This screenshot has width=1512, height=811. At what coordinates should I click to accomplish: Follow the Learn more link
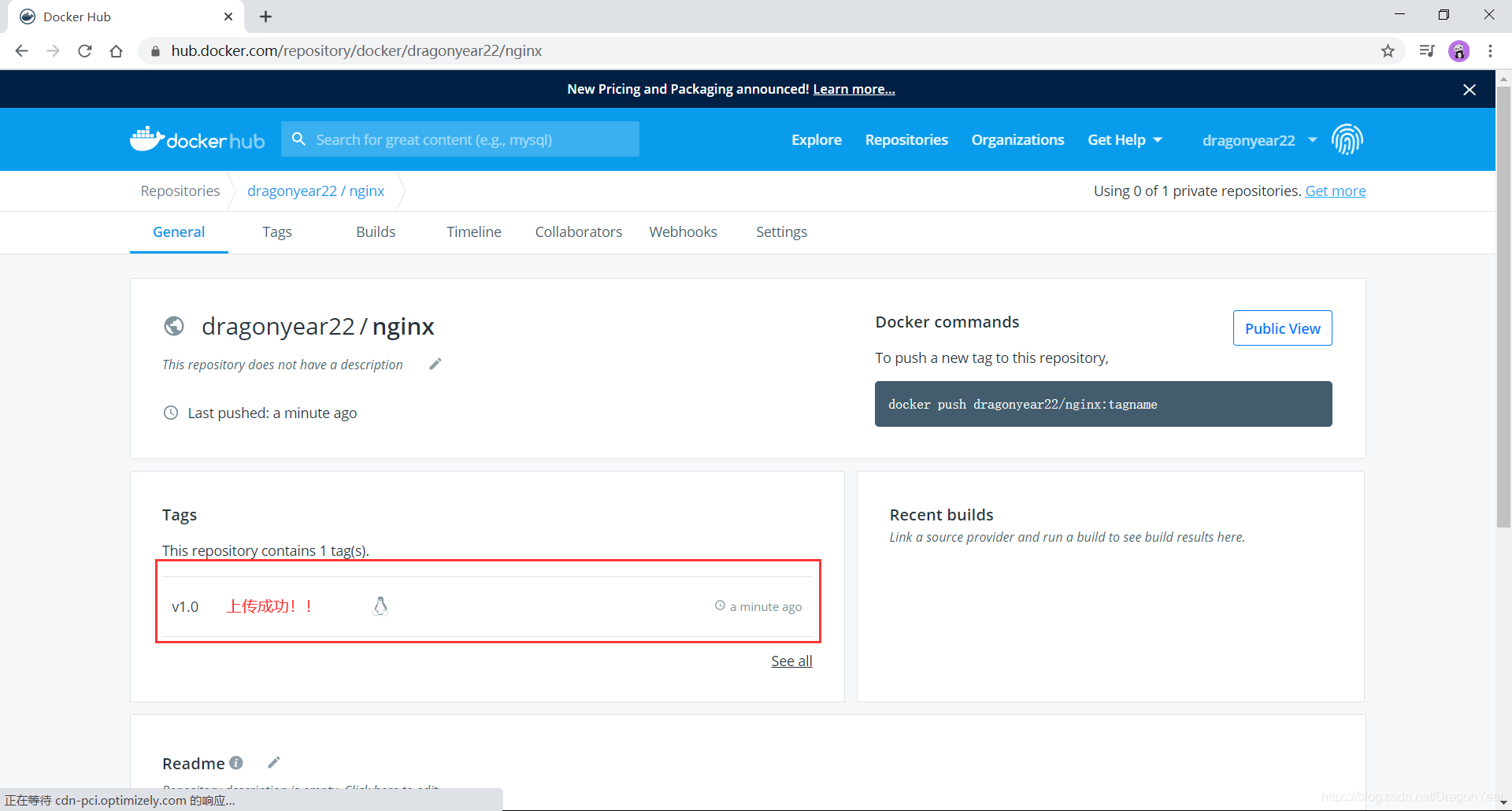[x=854, y=89]
